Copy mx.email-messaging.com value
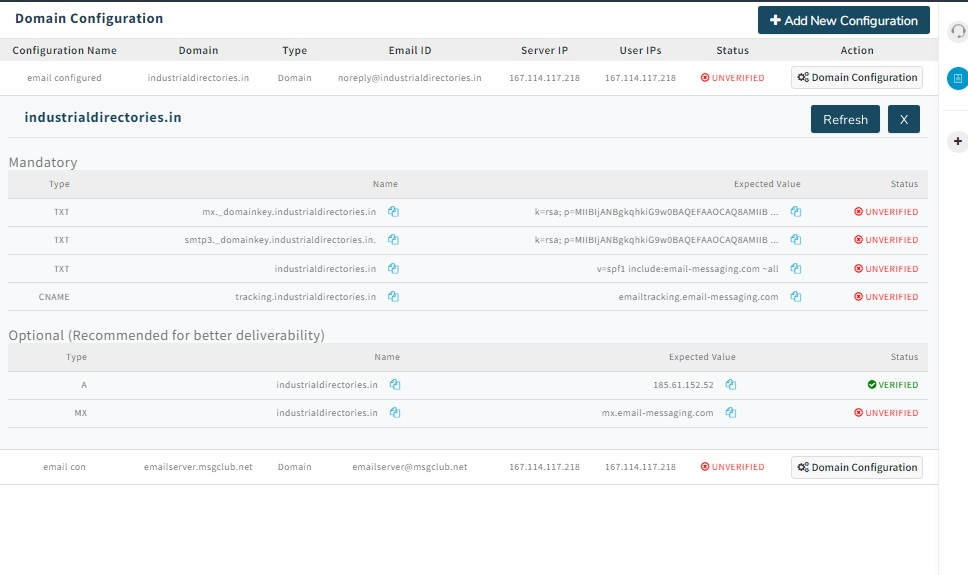968x575 pixels. point(731,413)
